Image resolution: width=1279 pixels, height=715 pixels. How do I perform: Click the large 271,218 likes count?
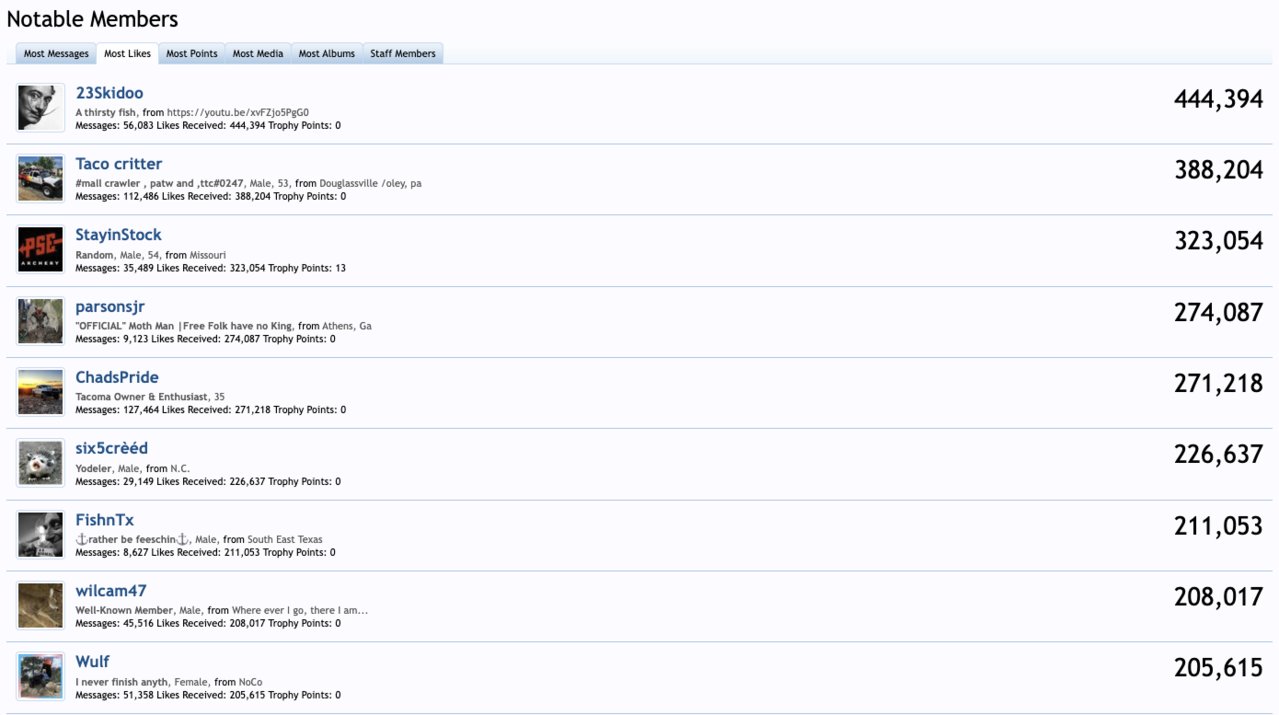(1219, 384)
